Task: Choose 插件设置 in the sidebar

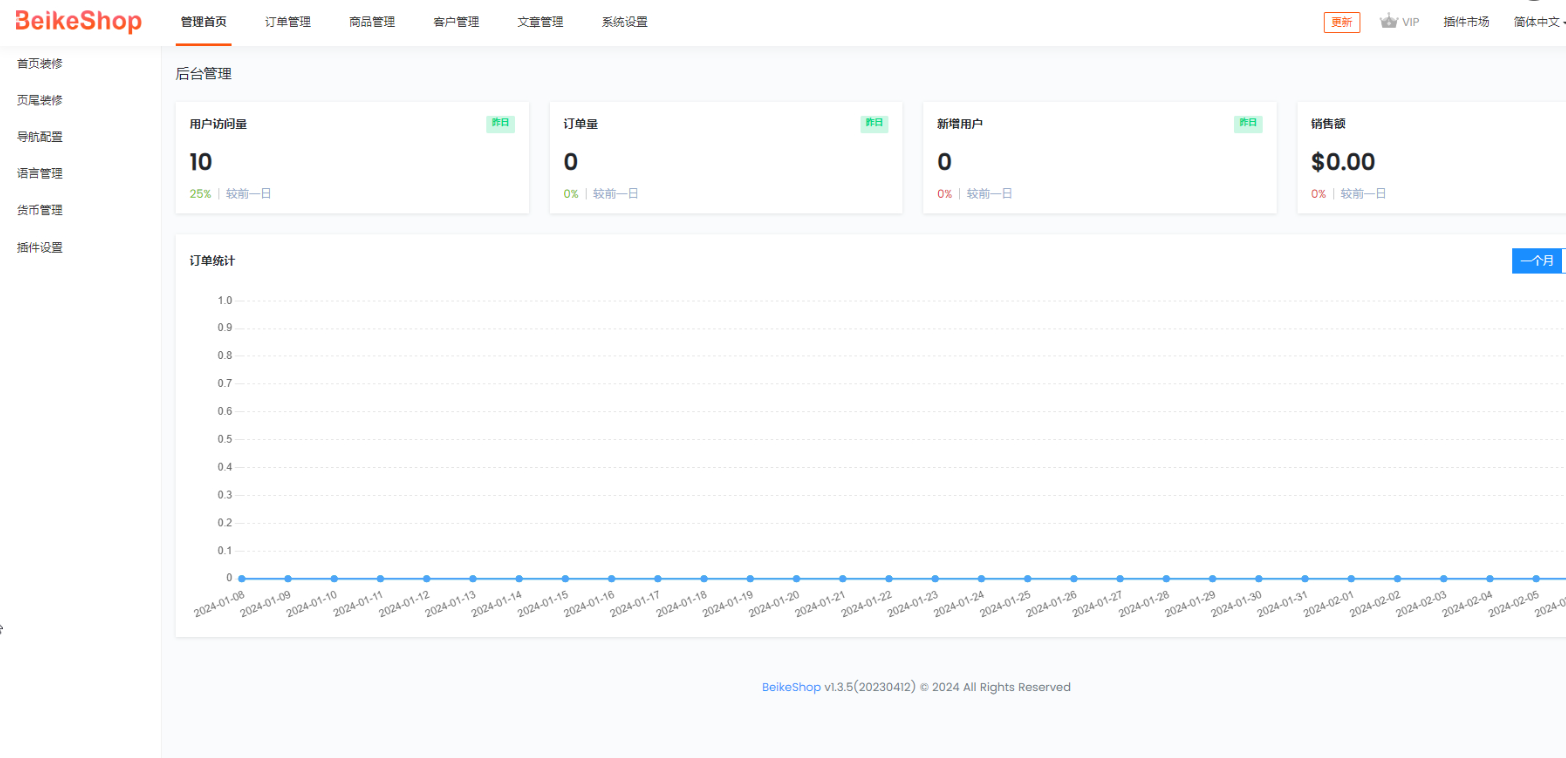Action: tap(40, 247)
